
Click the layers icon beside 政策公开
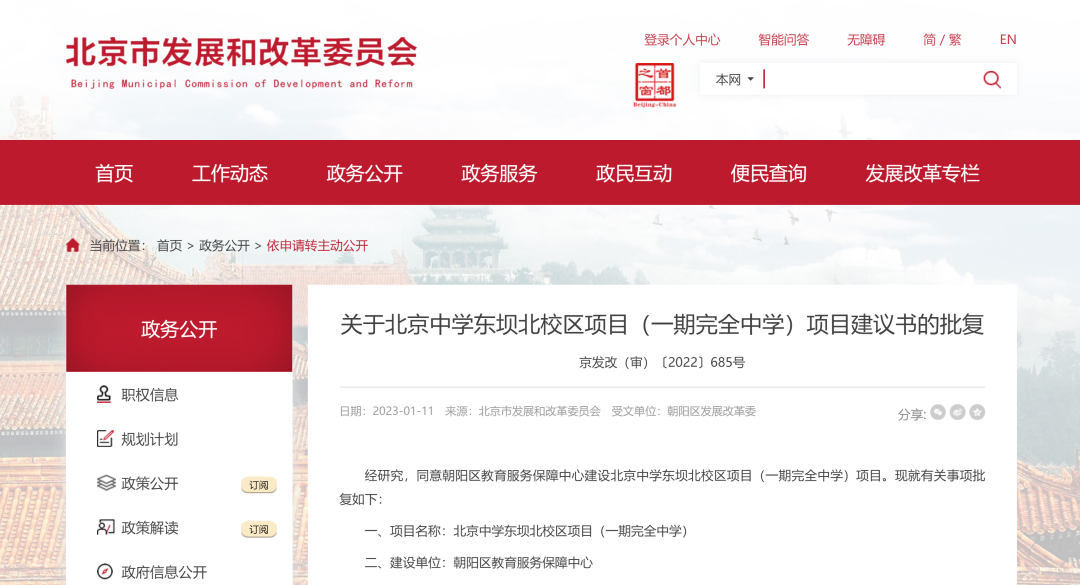click(x=105, y=483)
